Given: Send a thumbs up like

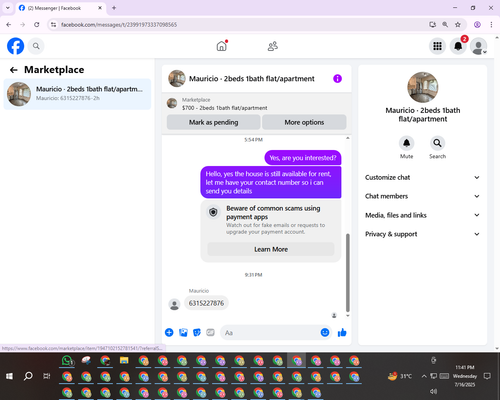Looking at the screenshot, I should point(342,332).
